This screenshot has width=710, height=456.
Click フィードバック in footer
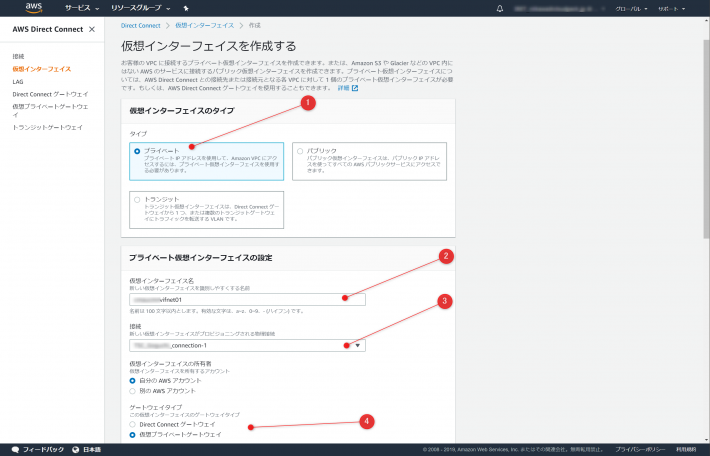(43, 450)
